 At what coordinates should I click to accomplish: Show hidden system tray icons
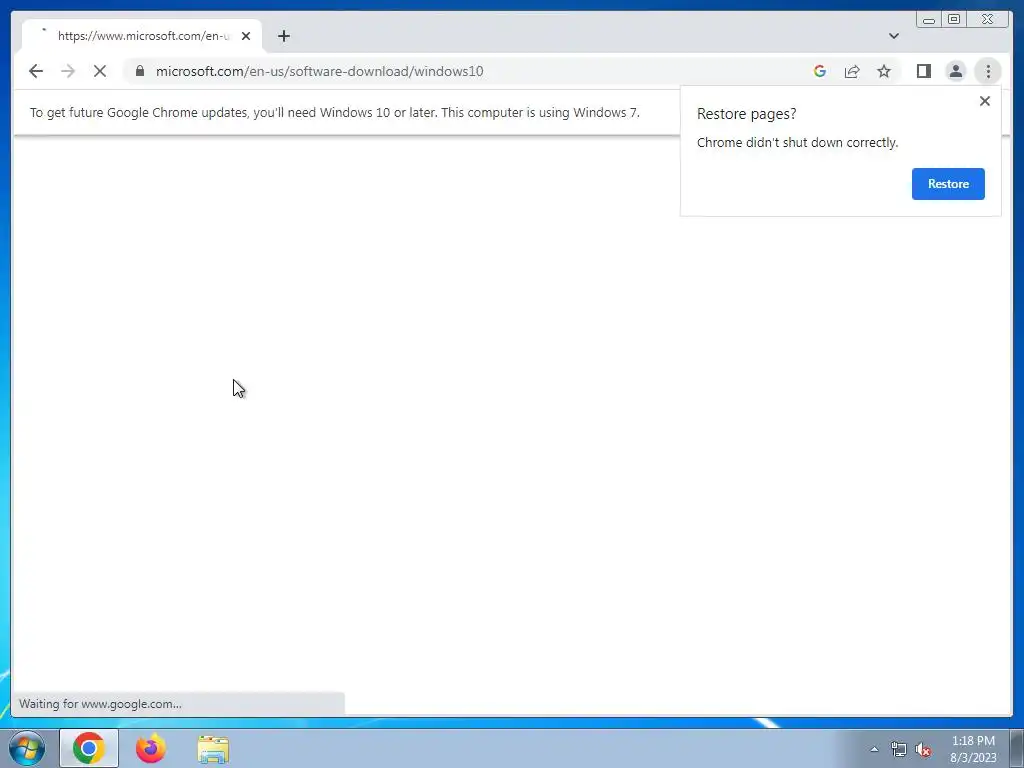coord(874,749)
